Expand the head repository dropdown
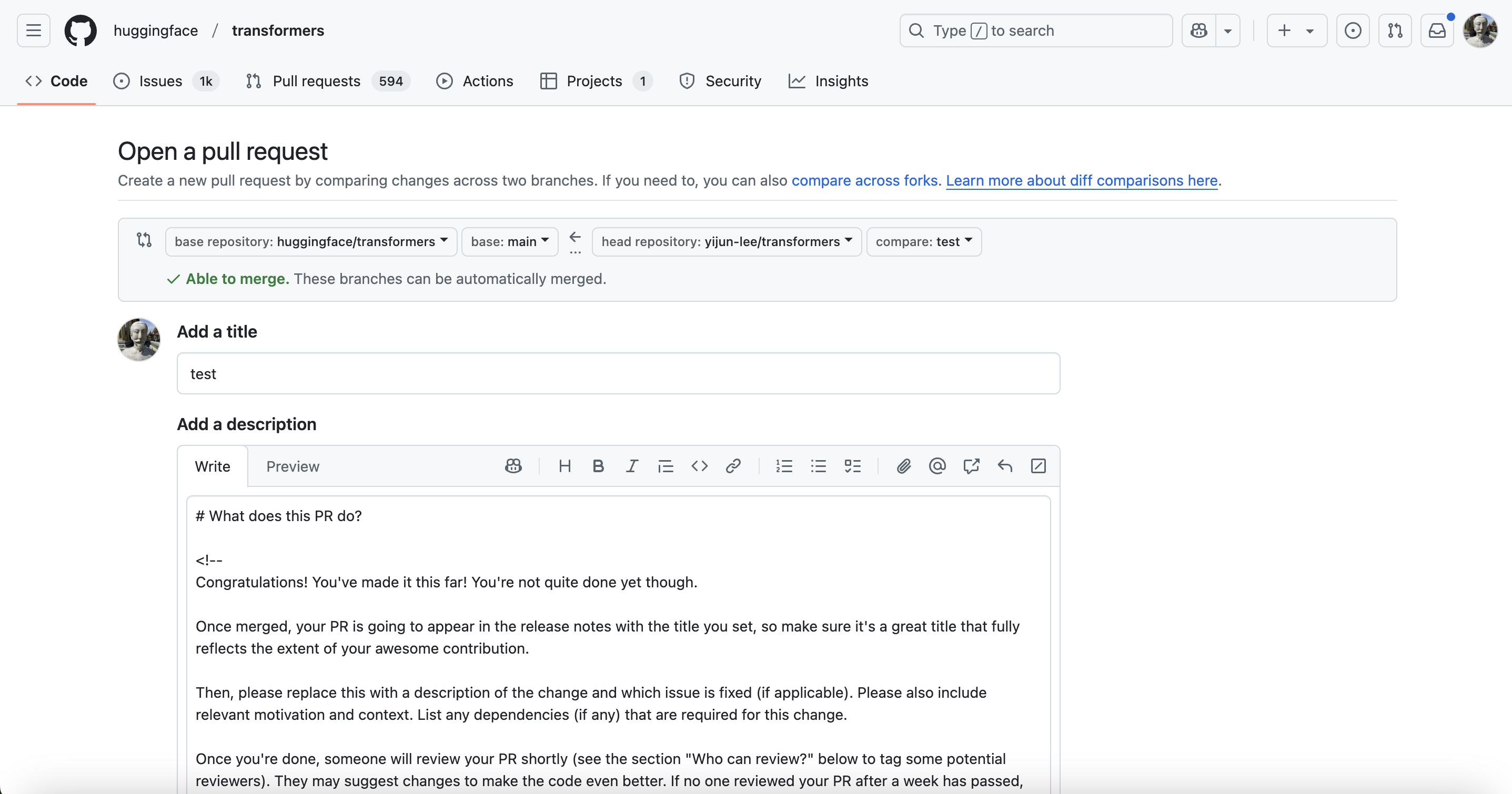The height and width of the screenshot is (794, 1512). click(727, 242)
